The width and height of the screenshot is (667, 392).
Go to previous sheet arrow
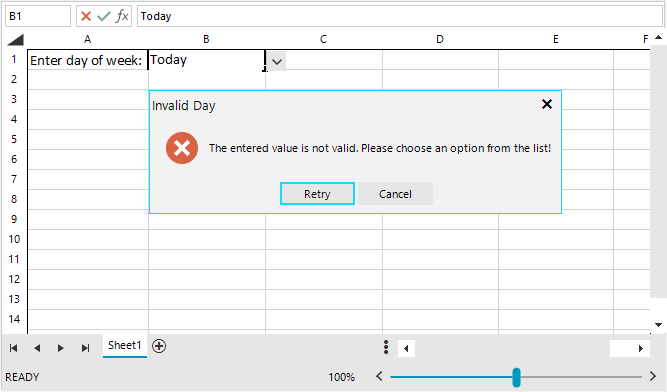point(37,348)
